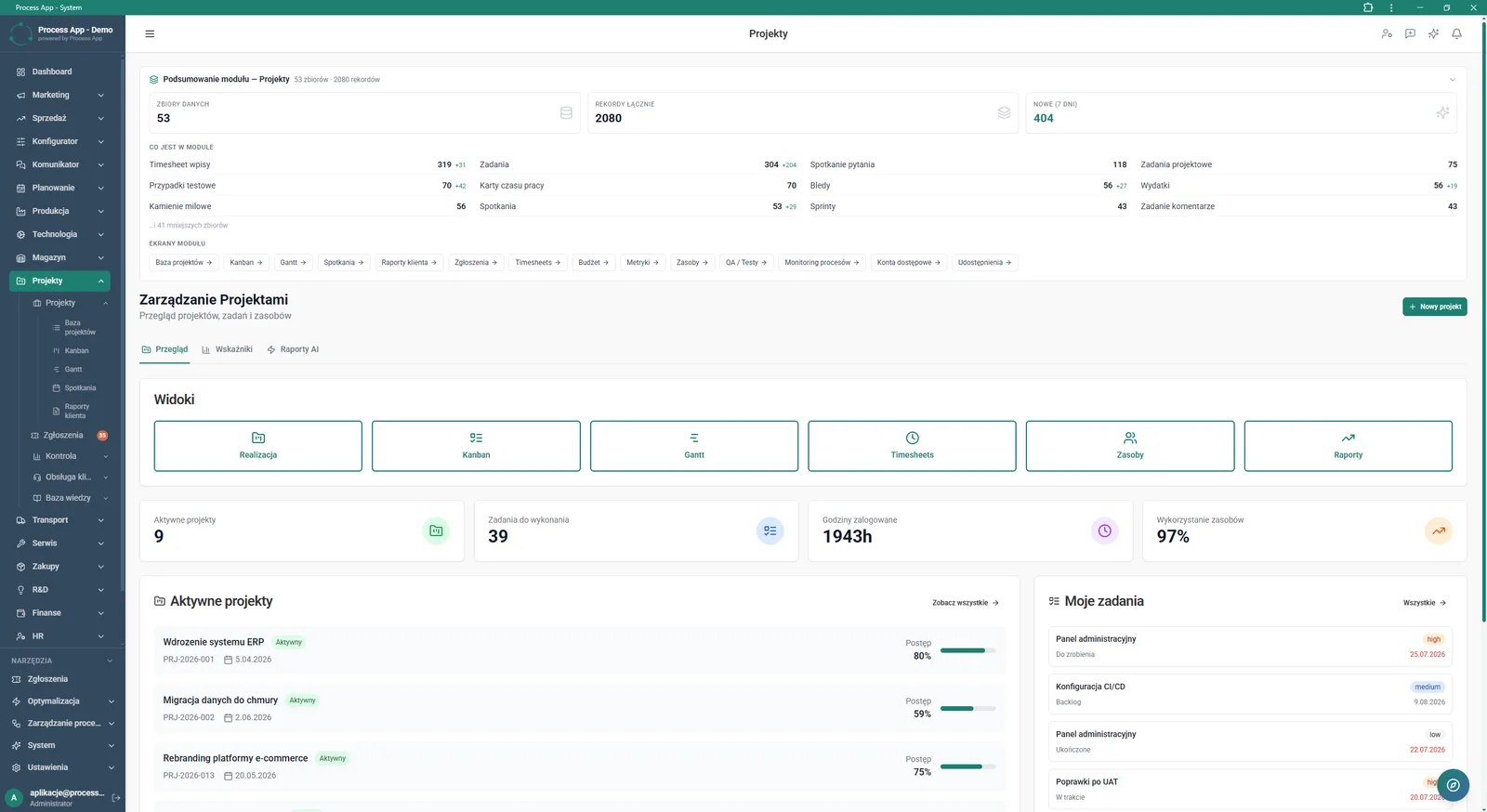Viewport: 1487px width, 812px height.
Task: Open the Gantt view card
Action: pyautogui.click(x=694, y=446)
